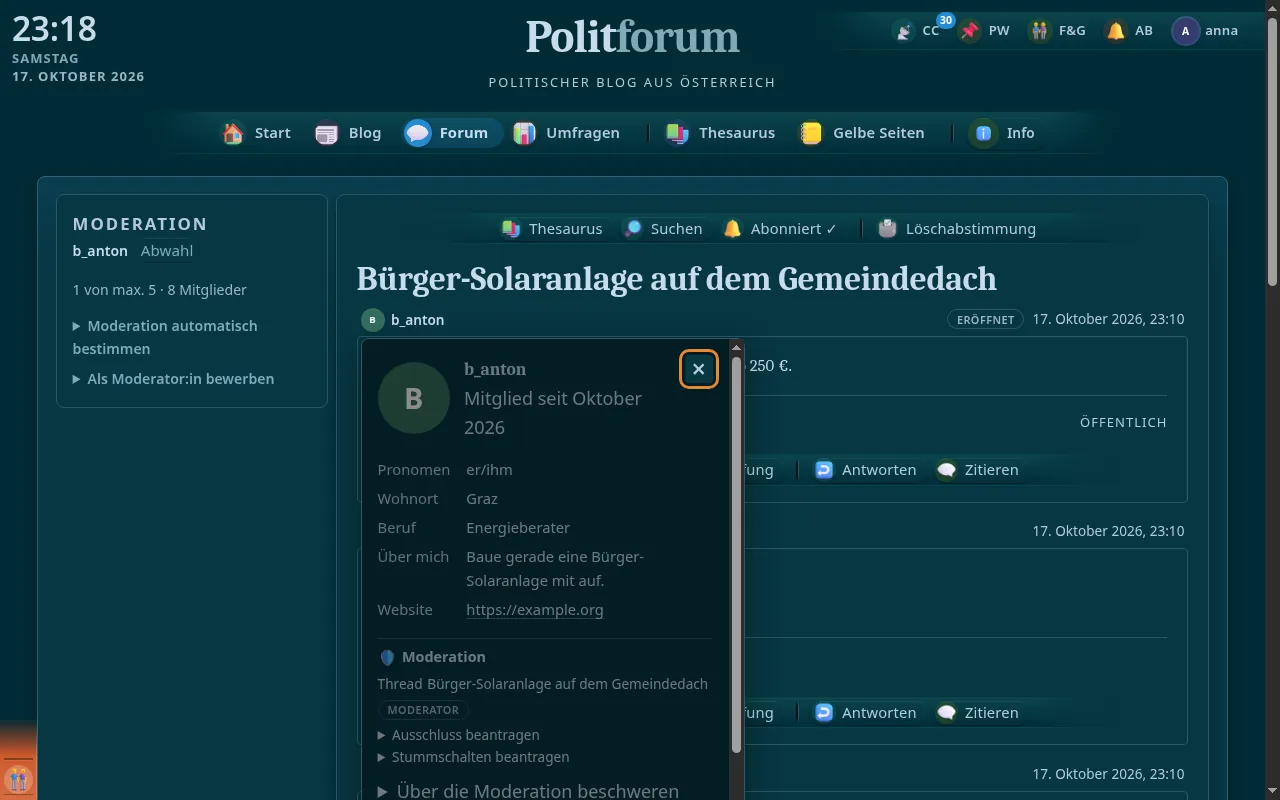1280x800 pixels.
Task: Click the shield icon beside Moderation heading
Action: point(387,657)
